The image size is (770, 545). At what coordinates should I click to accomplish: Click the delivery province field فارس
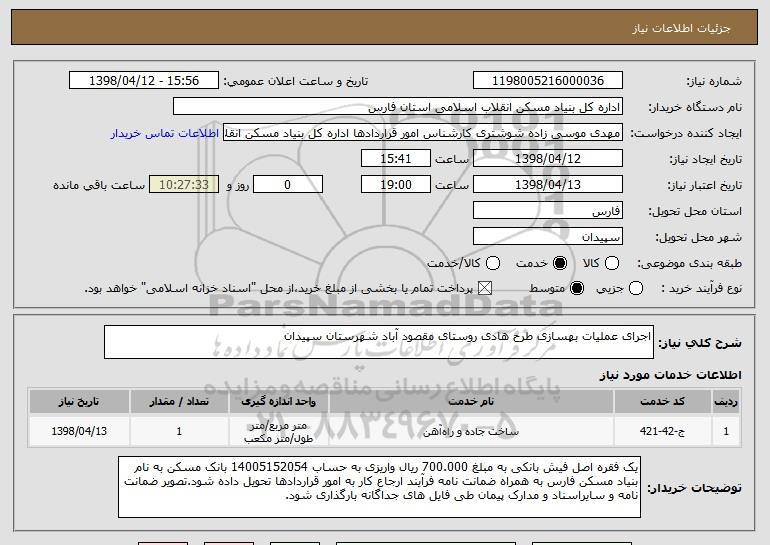(548, 211)
